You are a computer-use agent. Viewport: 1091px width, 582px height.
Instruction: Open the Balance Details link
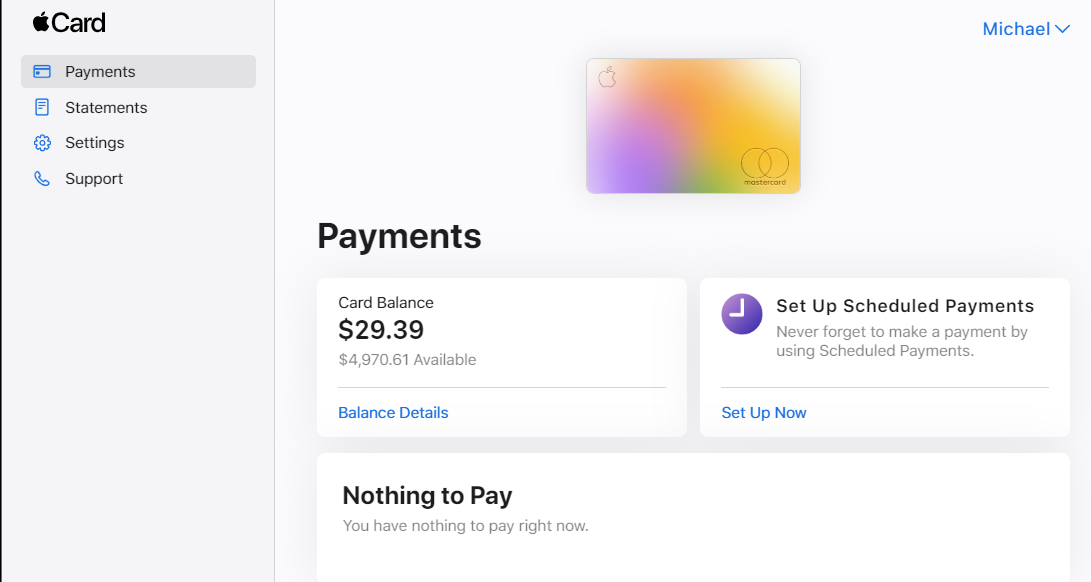[393, 413]
